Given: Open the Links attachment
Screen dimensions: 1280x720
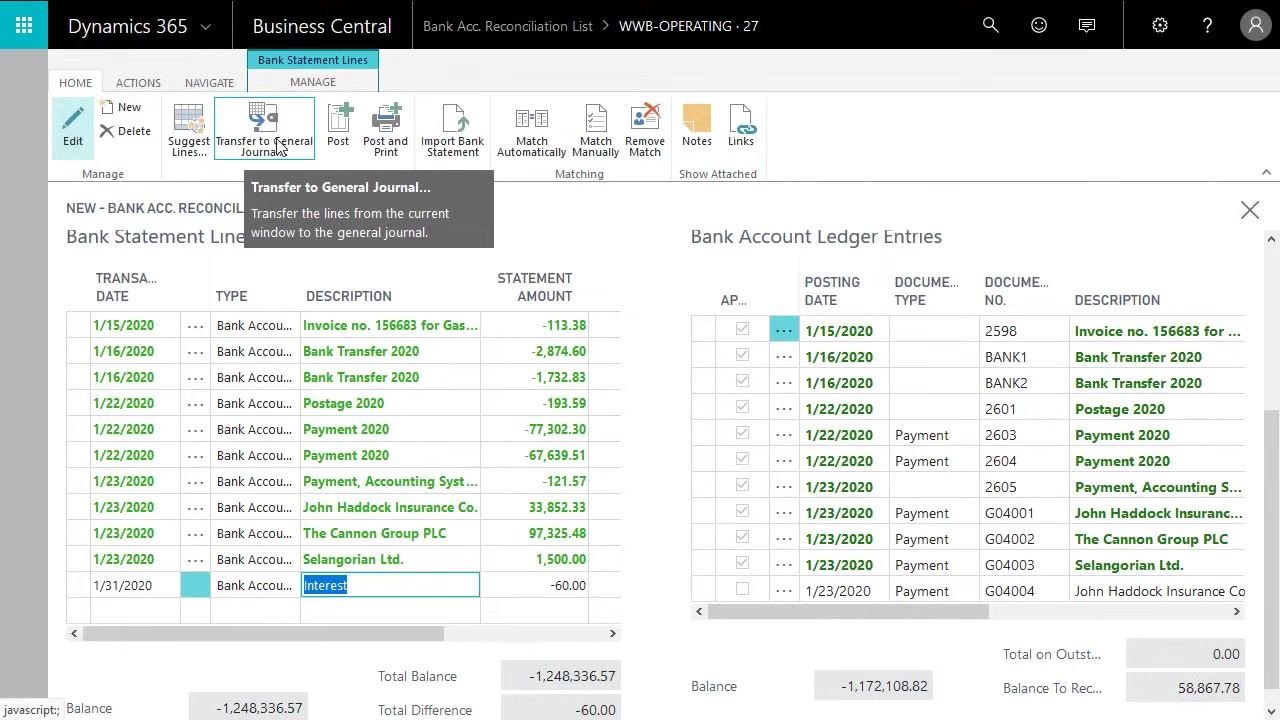Looking at the screenshot, I should 741,127.
